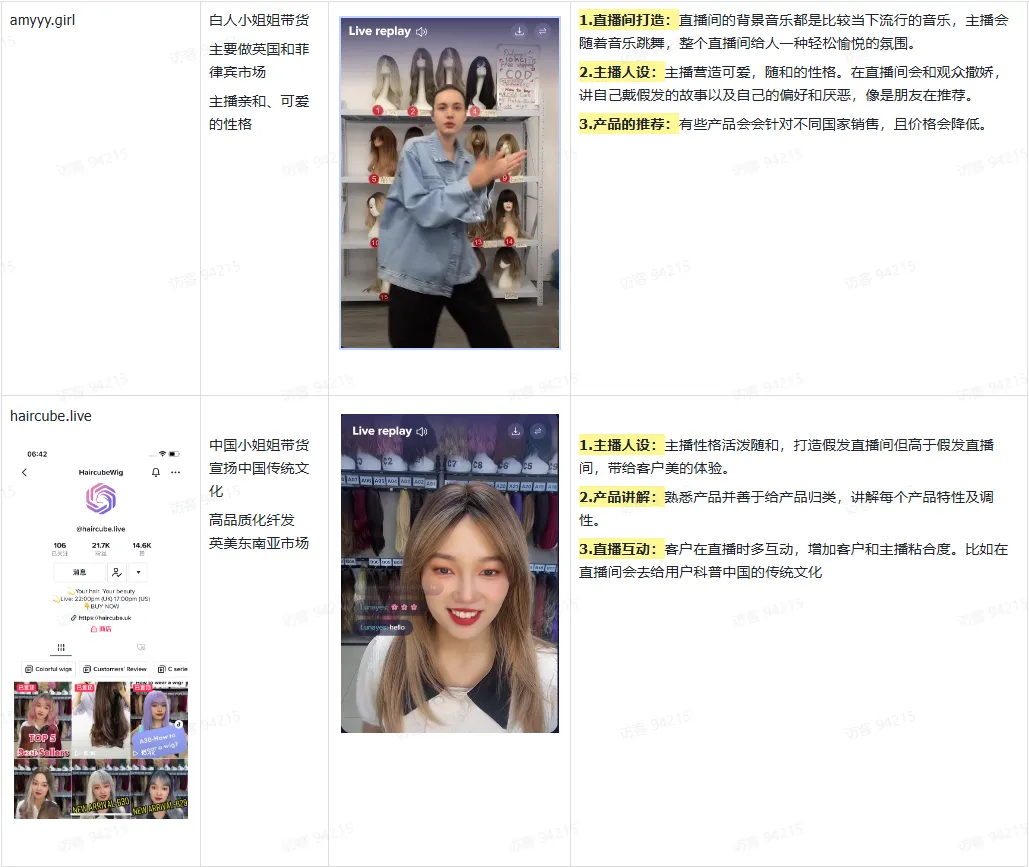Image resolution: width=1029 pixels, height=867 pixels.
Task: Click the highlighted 2.主播人设 heading in first row
Action: coord(621,72)
